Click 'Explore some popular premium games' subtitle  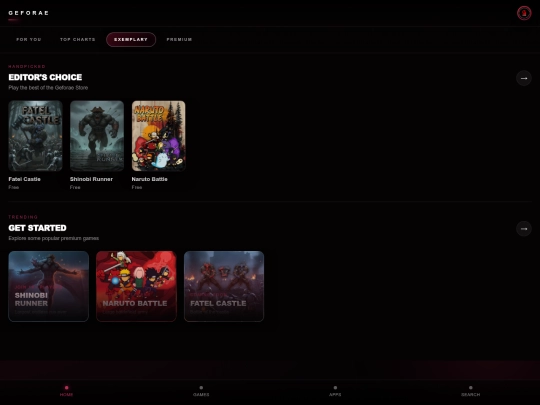click(x=54, y=238)
